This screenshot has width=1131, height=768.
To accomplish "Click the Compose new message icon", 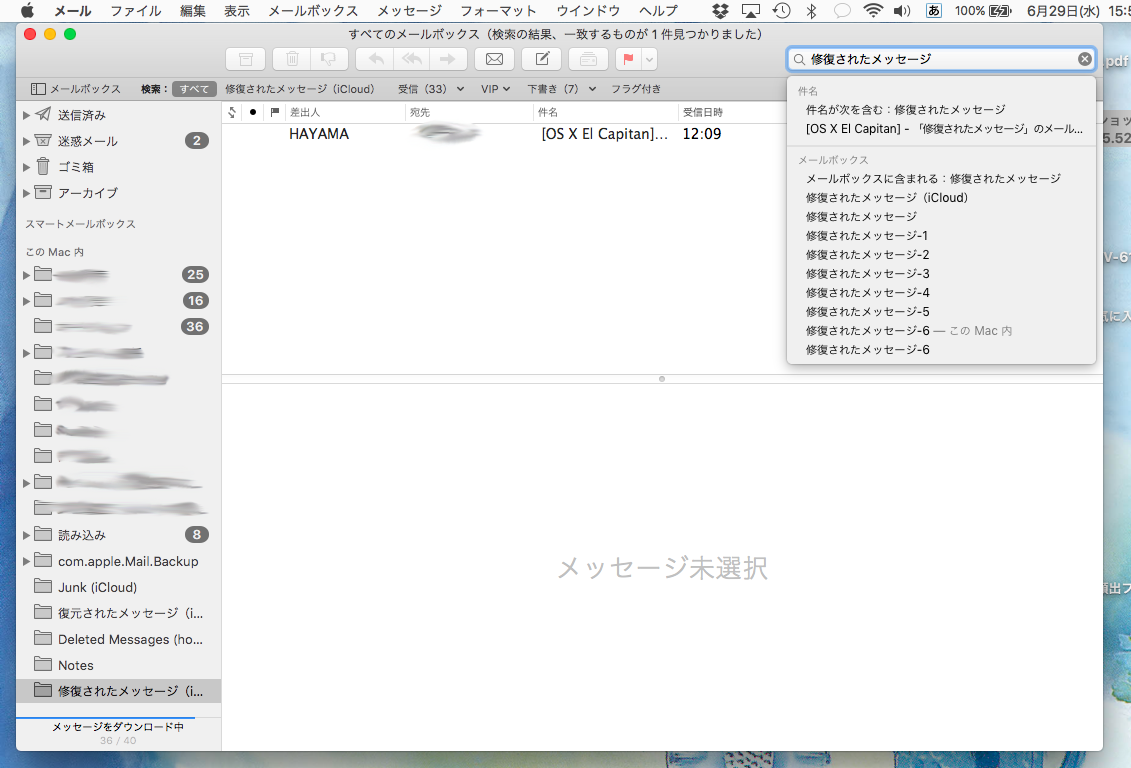I will (542, 59).
